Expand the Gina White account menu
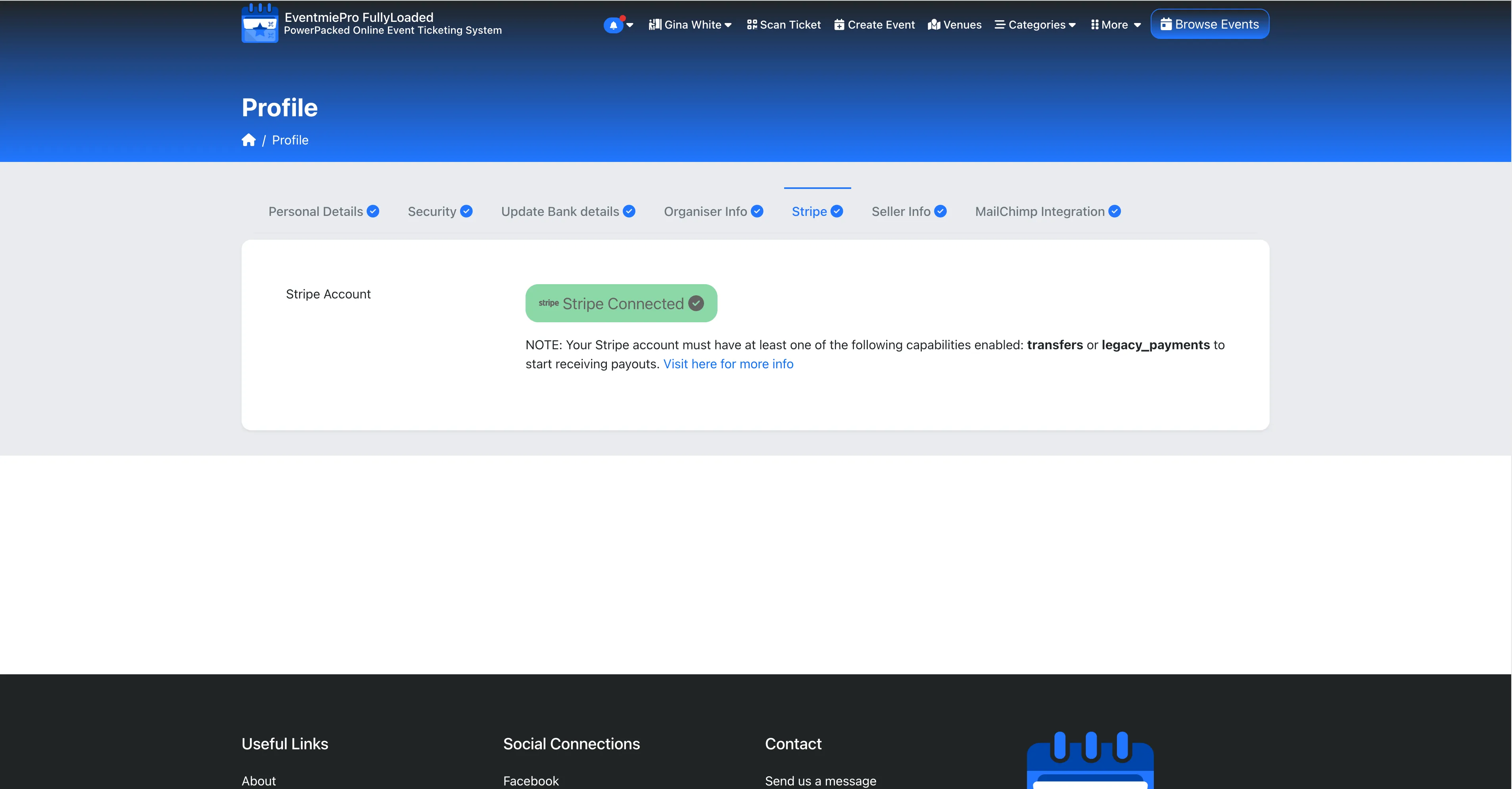The width and height of the screenshot is (1512, 789). coord(690,25)
